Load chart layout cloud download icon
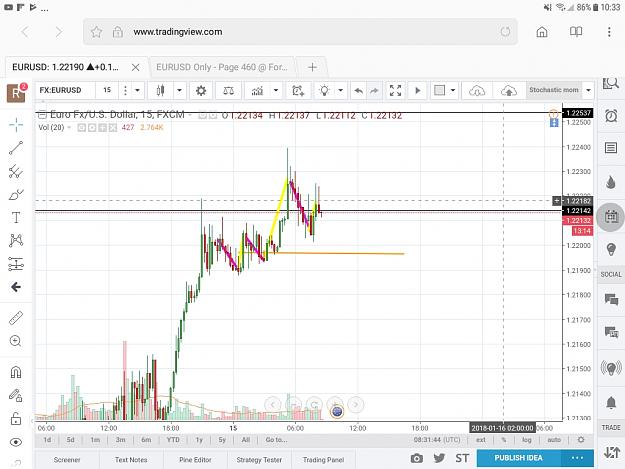The image size is (625, 469). point(477,90)
